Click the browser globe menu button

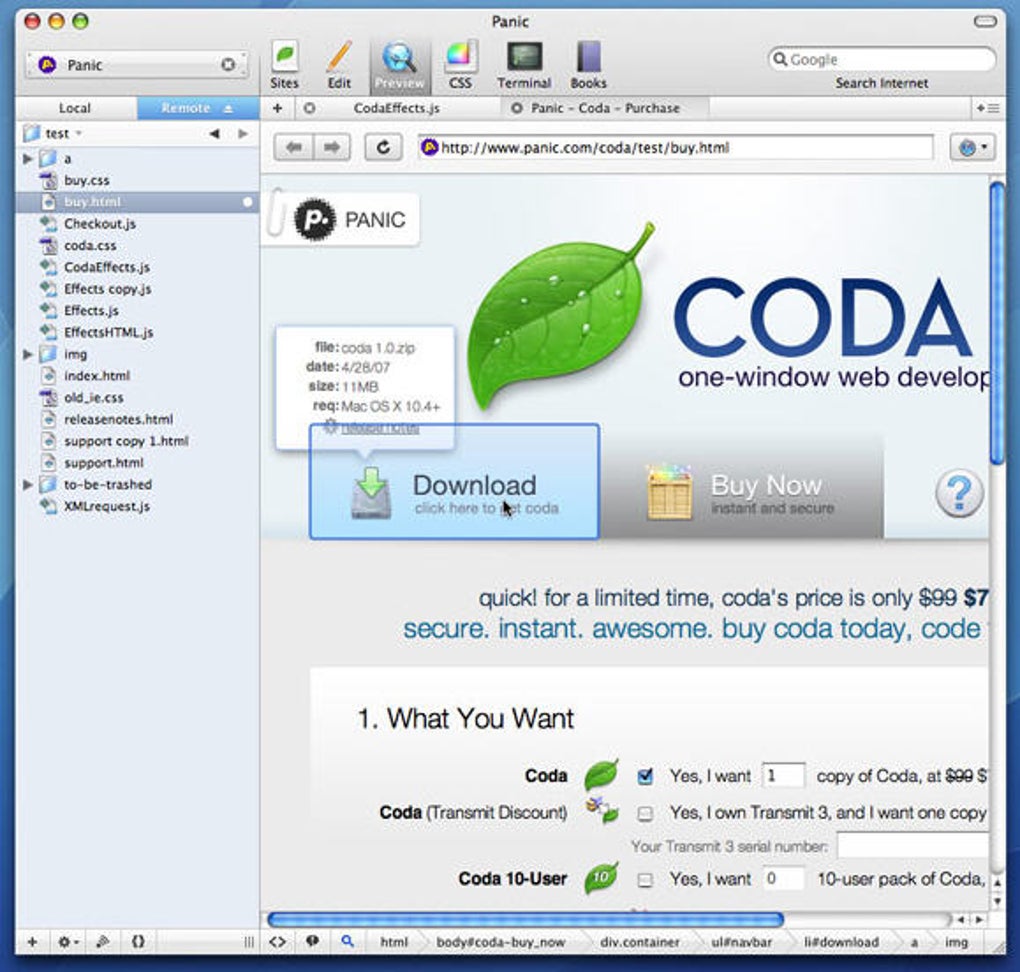pos(973,148)
